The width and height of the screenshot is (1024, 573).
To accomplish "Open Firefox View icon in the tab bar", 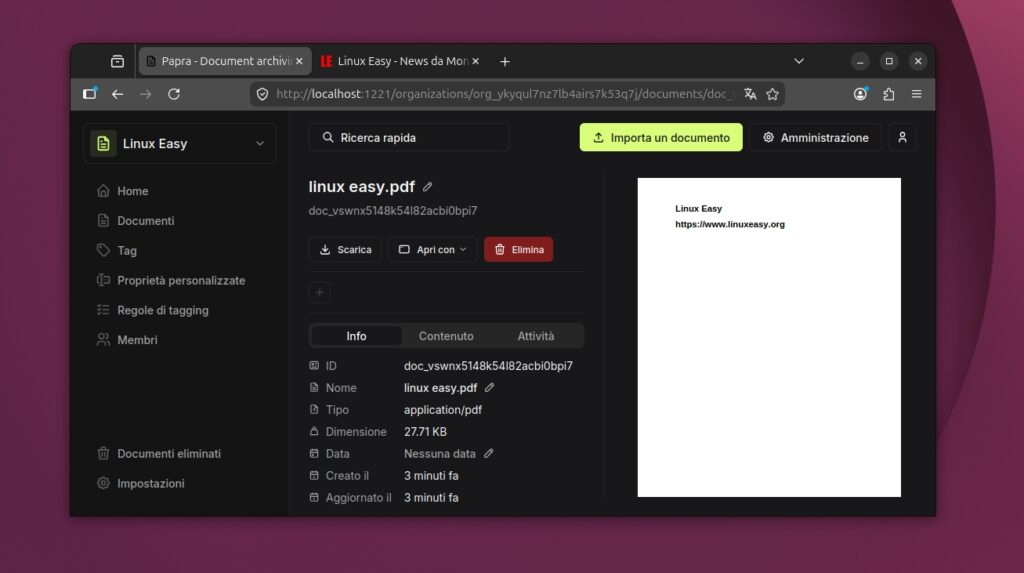I will point(118,61).
